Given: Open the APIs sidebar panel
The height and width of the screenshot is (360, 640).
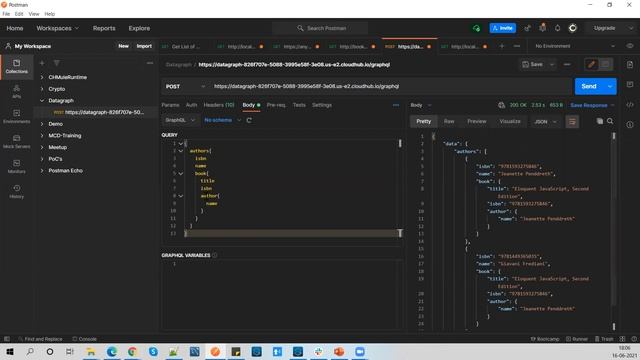Looking at the screenshot, I should (x=16, y=91).
